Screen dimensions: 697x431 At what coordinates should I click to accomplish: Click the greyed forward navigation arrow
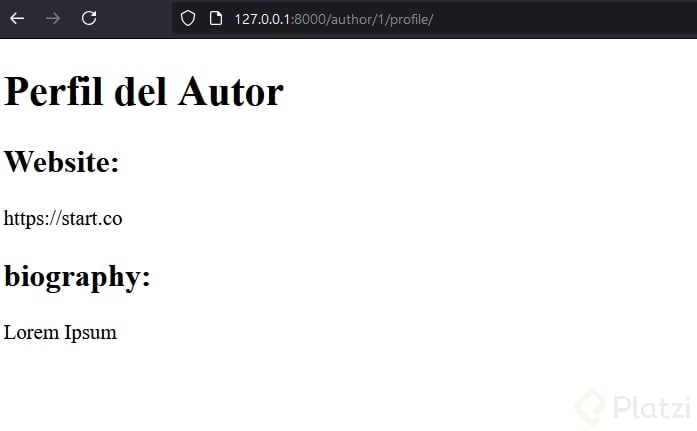click(x=53, y=19)
